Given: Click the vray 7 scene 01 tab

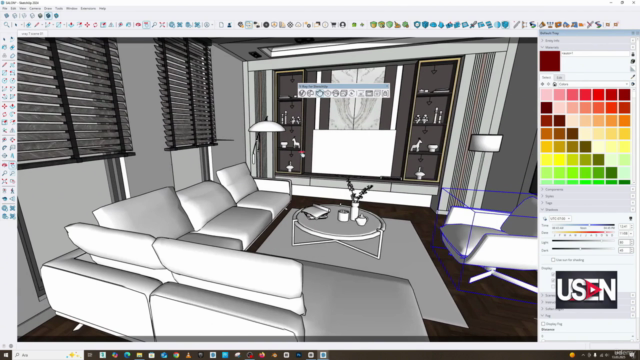Looking at the screenshot, I should click(x=33, y=33).
